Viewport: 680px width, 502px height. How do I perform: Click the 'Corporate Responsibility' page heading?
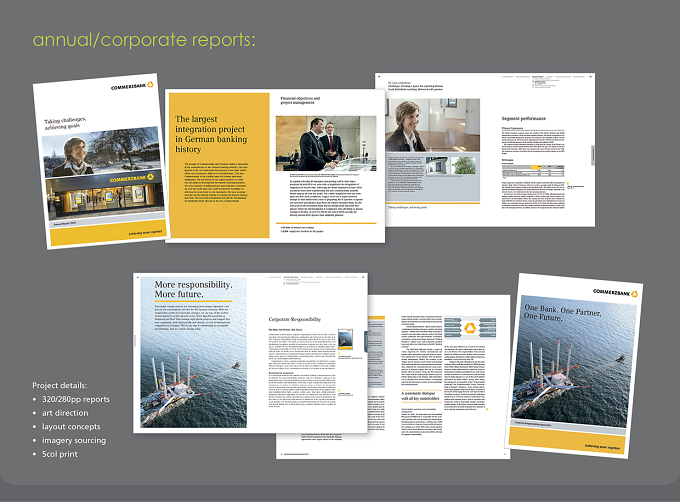pos(294,319)
